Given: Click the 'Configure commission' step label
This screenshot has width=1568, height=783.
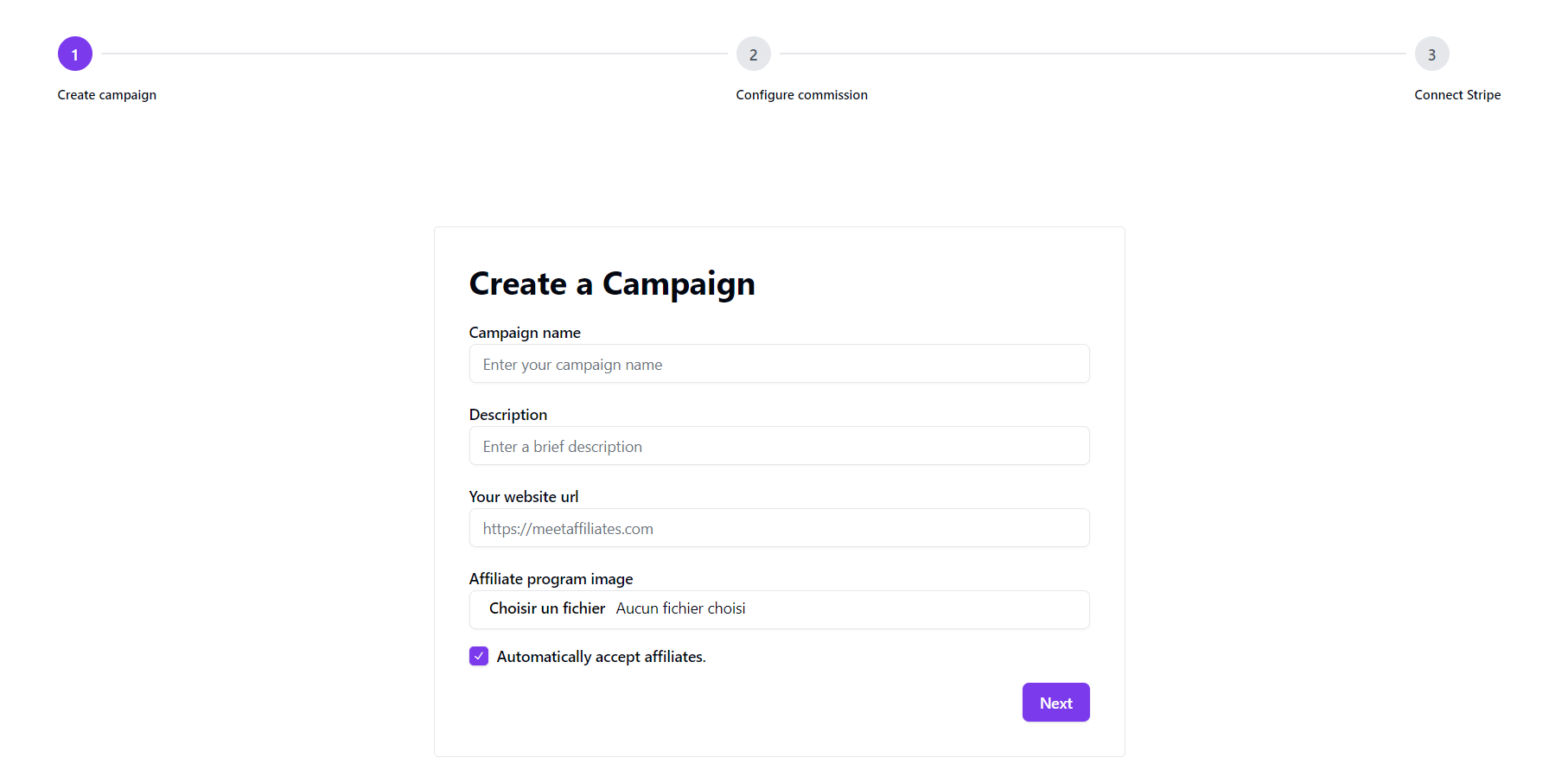Looking at the screenshot, I should click(x=801, y=94).
